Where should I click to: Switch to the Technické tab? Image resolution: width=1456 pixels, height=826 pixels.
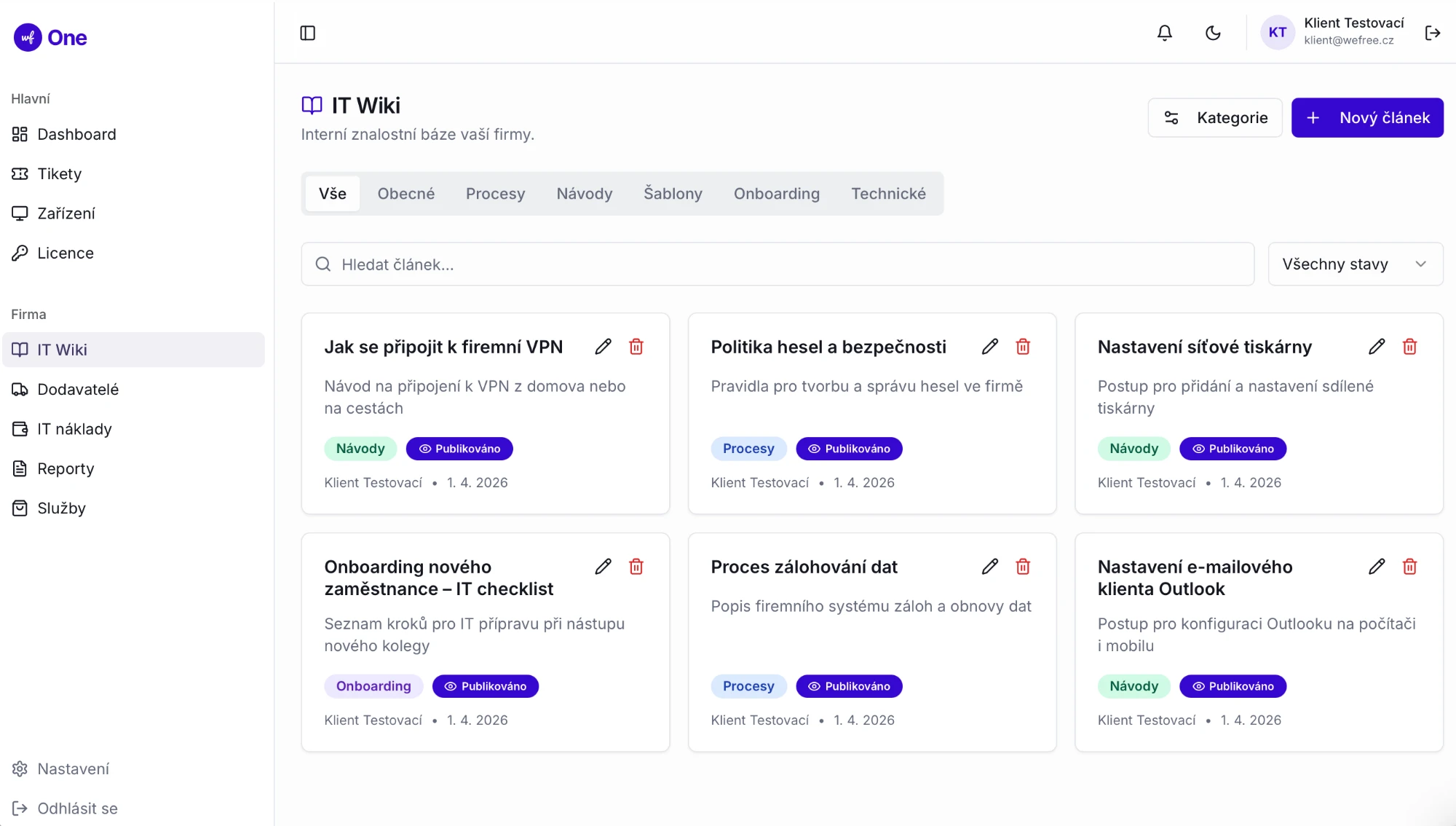888,194
